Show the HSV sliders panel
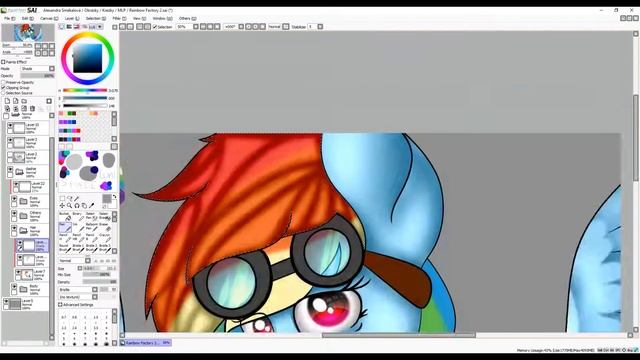Screen dimensions: 640x360 tap(77, 27)
